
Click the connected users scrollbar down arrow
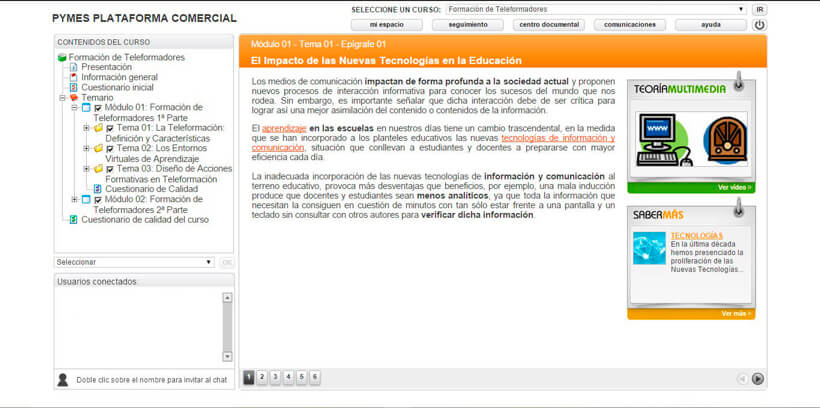227,356
